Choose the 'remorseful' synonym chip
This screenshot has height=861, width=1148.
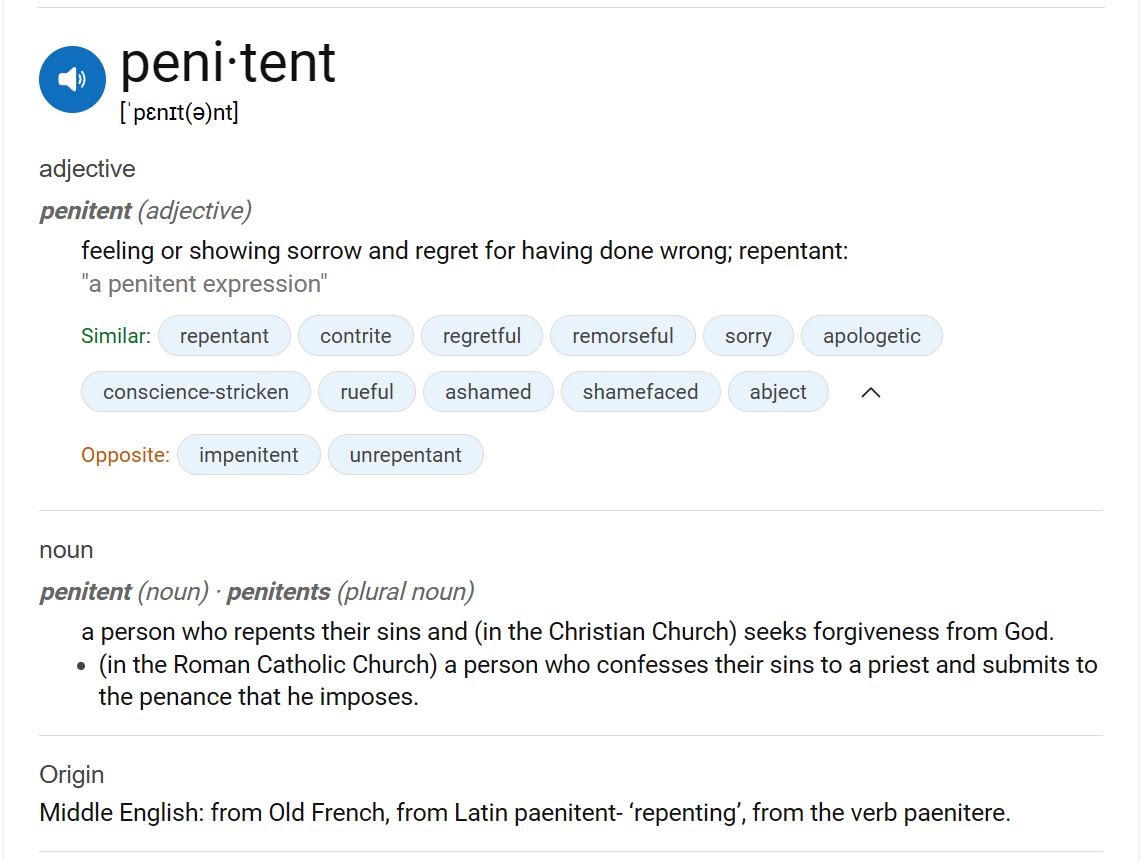click(x=622, y=336)
